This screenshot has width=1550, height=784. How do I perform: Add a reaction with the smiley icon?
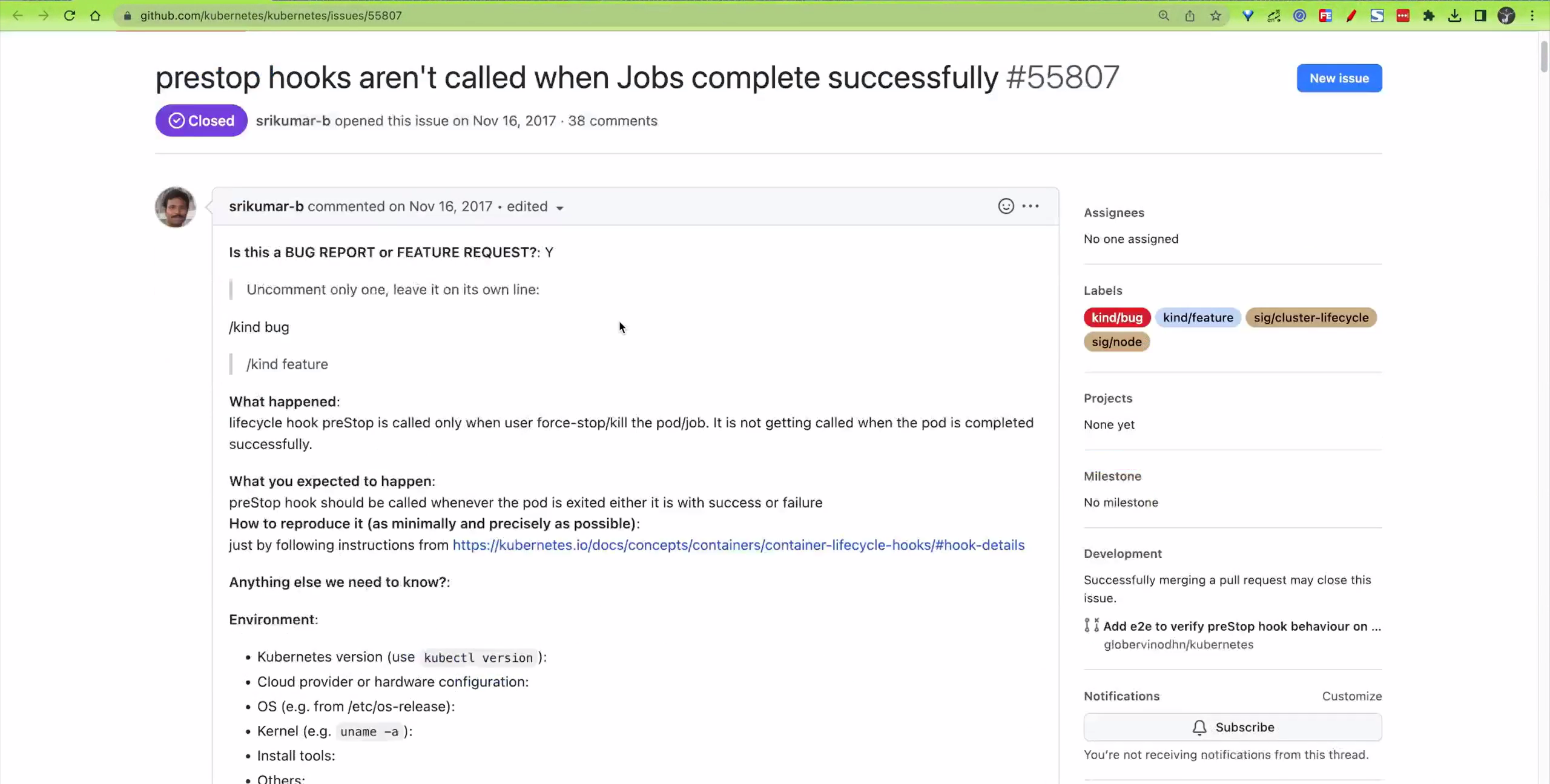coord(1006,206)
